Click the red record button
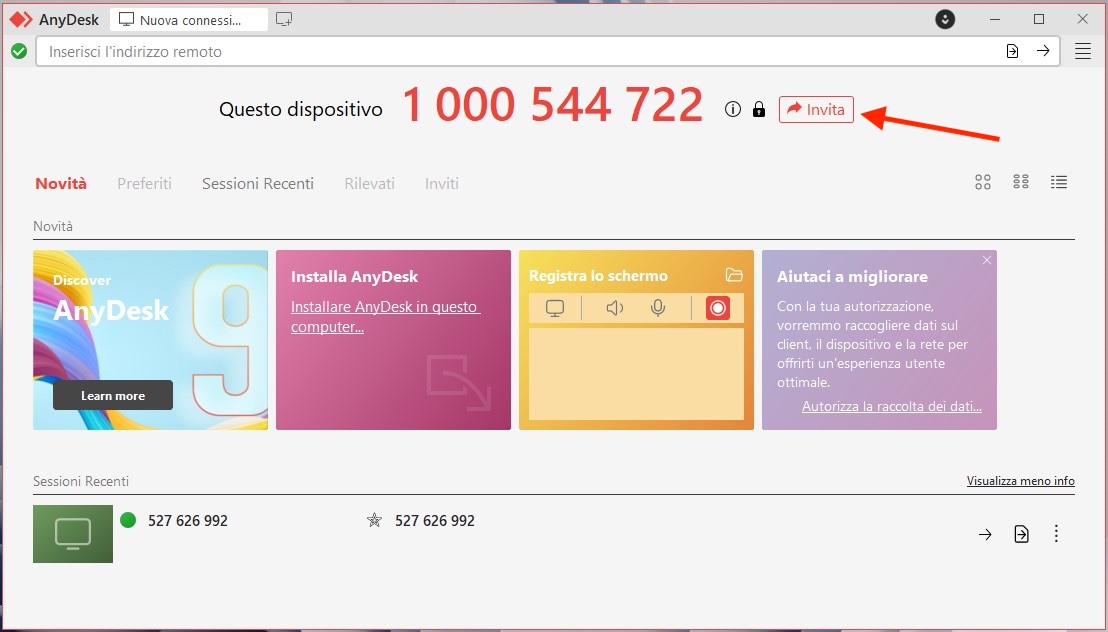Viewport: 1108px width, 632px height. coord(717,308)
